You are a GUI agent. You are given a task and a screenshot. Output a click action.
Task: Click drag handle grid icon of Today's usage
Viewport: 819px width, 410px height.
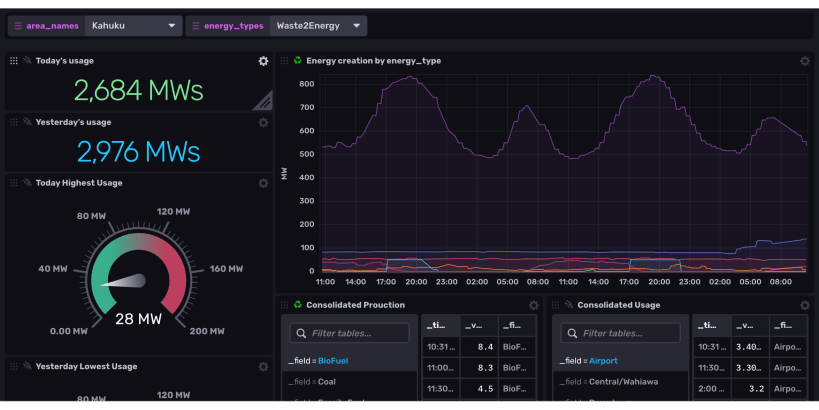click(14, 61)
